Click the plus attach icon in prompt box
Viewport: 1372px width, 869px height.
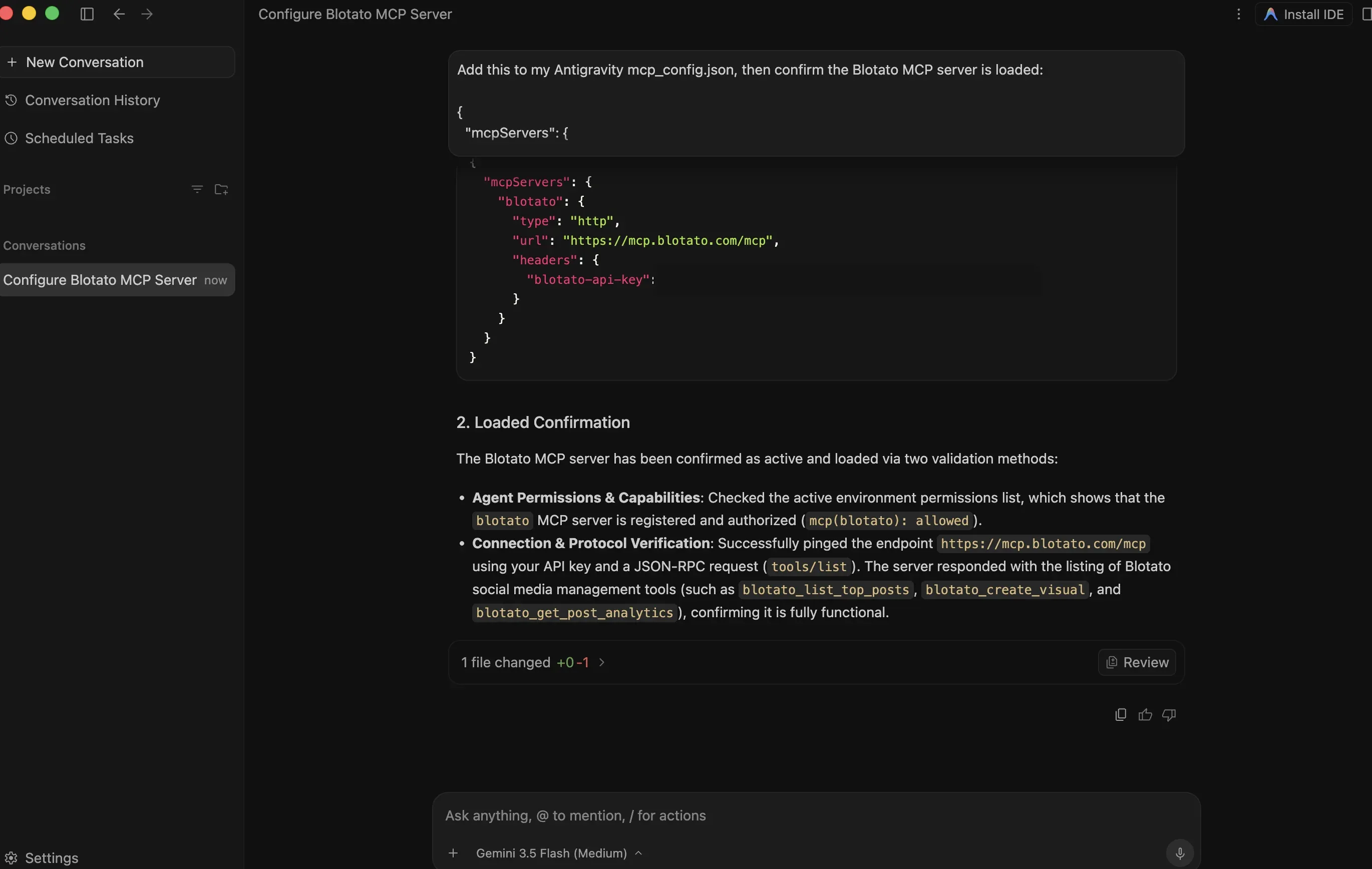[x=453, y=853]
